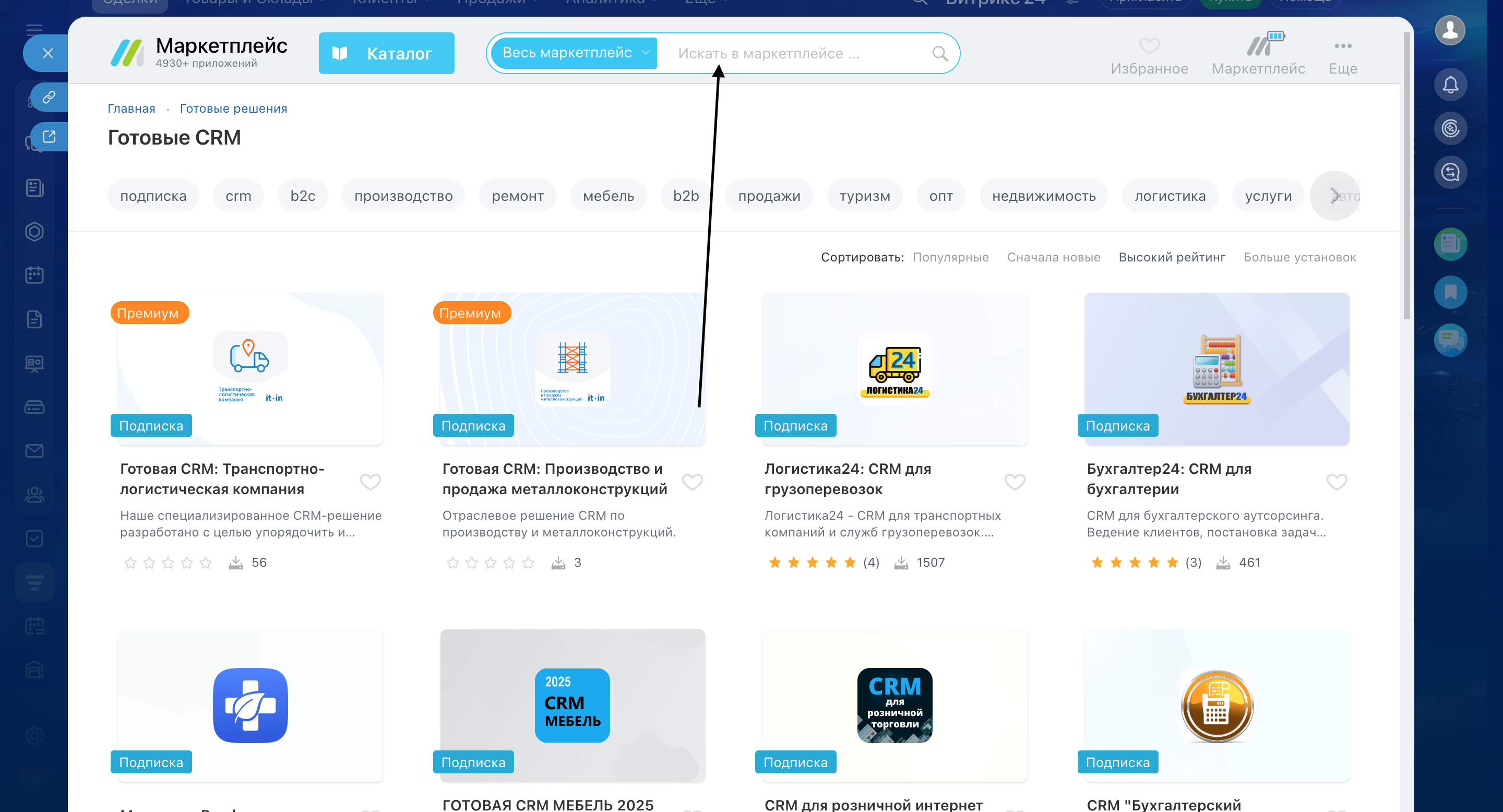The image size is (1503, 812).
Task: Sort by Больше установок
Action: 1299,257
